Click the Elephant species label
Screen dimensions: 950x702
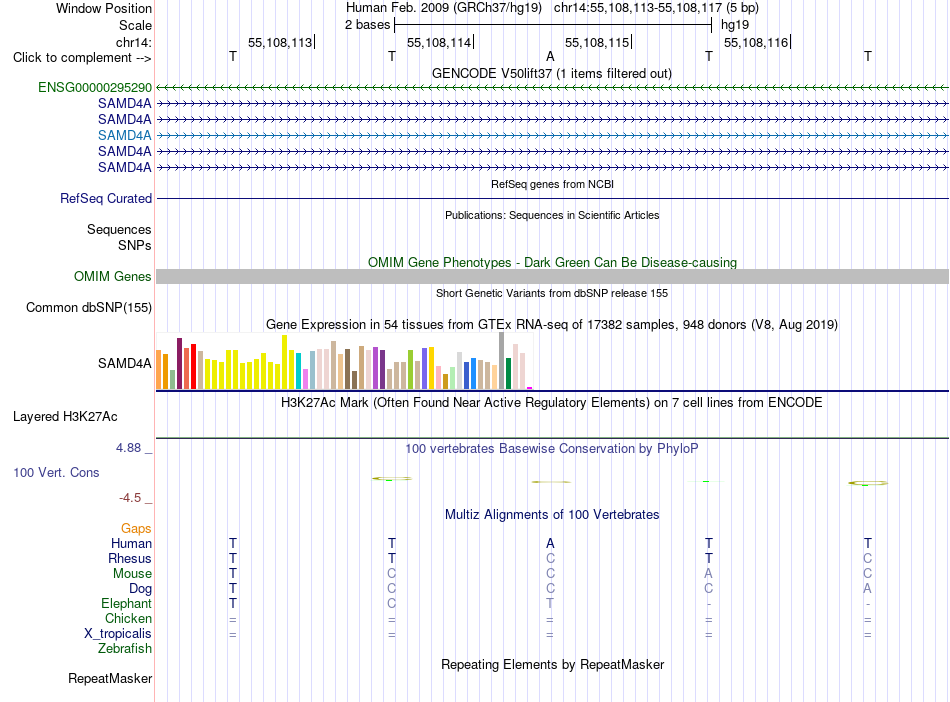127,604
